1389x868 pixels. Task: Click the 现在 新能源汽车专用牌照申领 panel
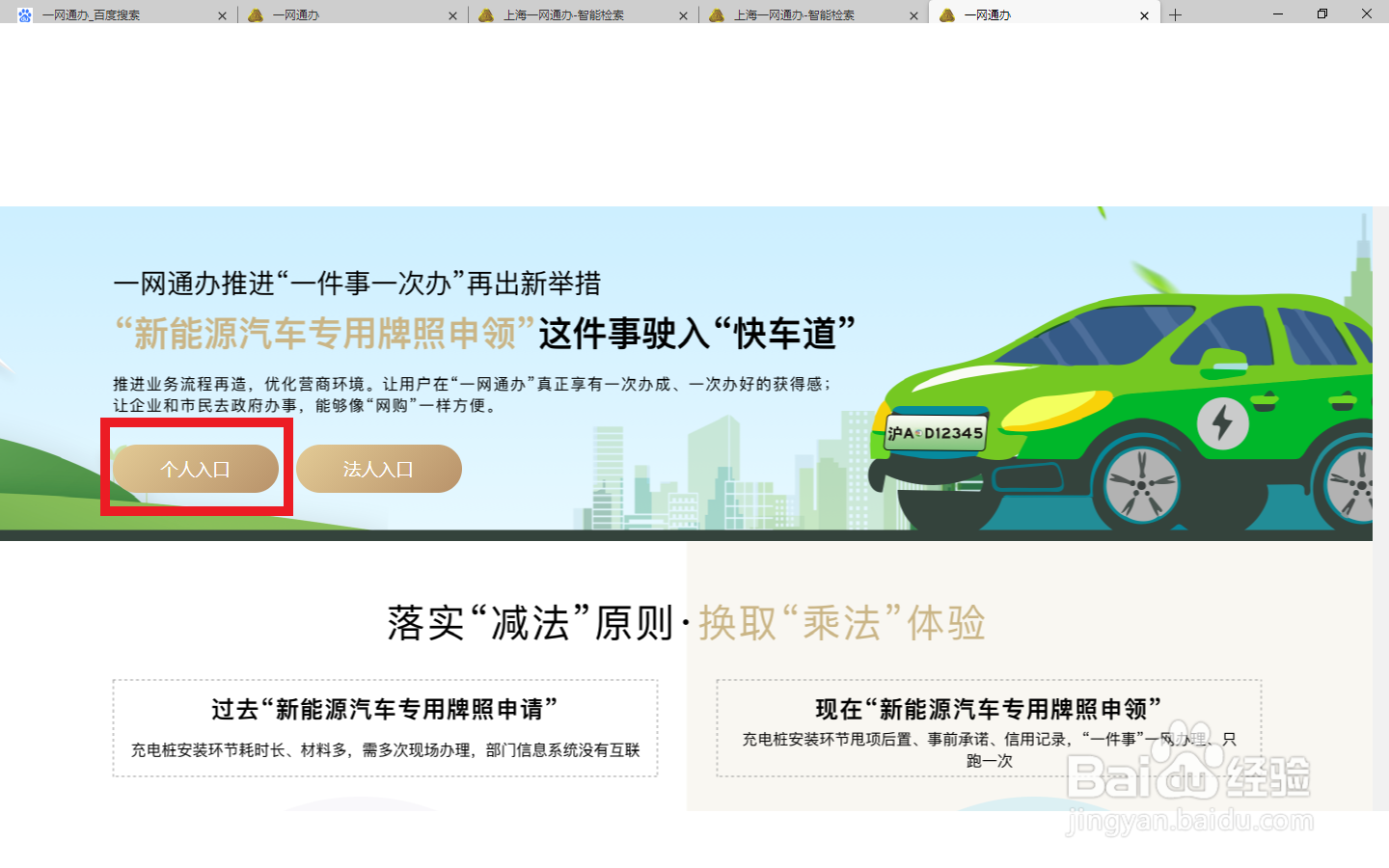988,728
